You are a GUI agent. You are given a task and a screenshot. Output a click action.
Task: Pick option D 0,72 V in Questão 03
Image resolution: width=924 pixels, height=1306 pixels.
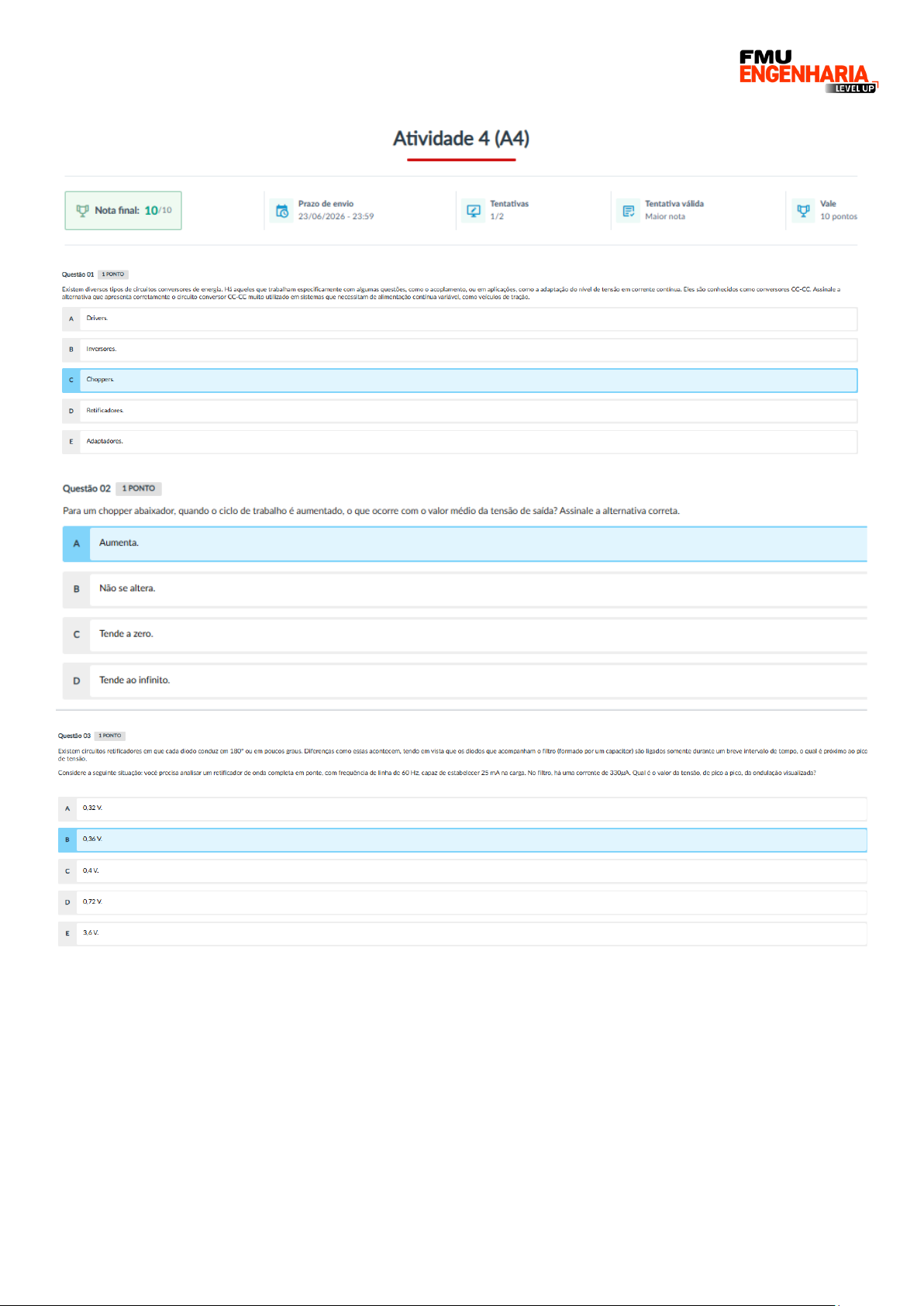click(463, 902)
